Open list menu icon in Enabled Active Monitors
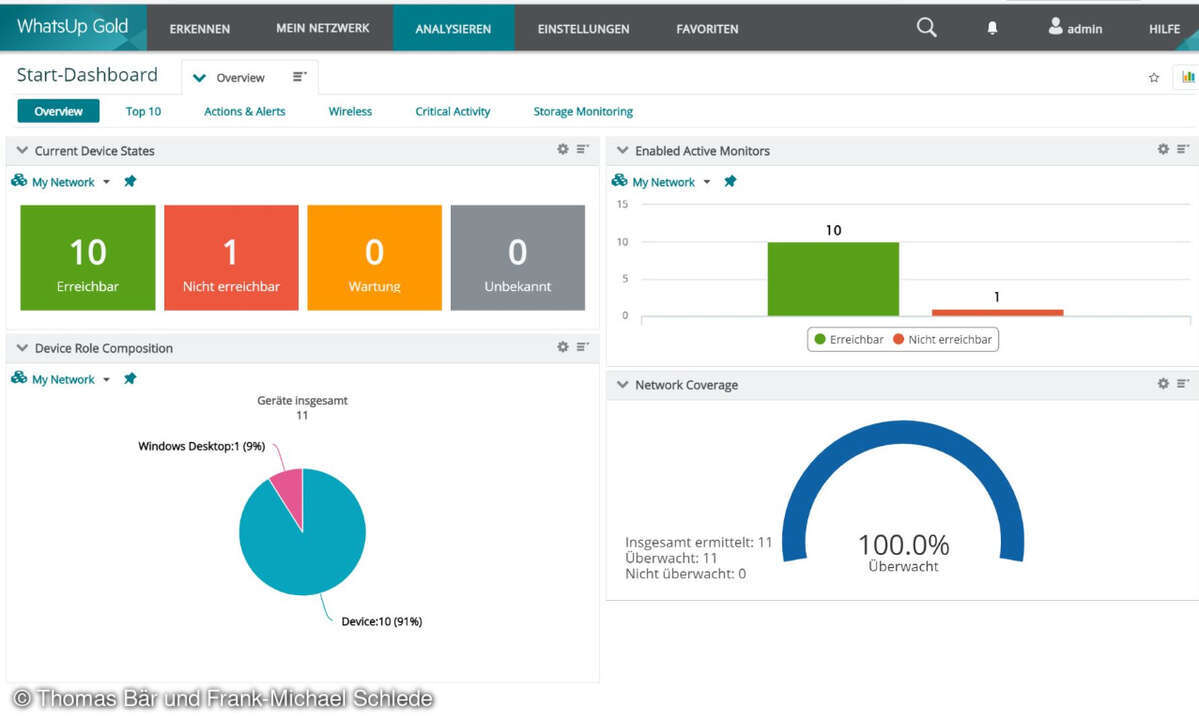This screenshot has height=720, width=1199. (x=1183, y=149)
